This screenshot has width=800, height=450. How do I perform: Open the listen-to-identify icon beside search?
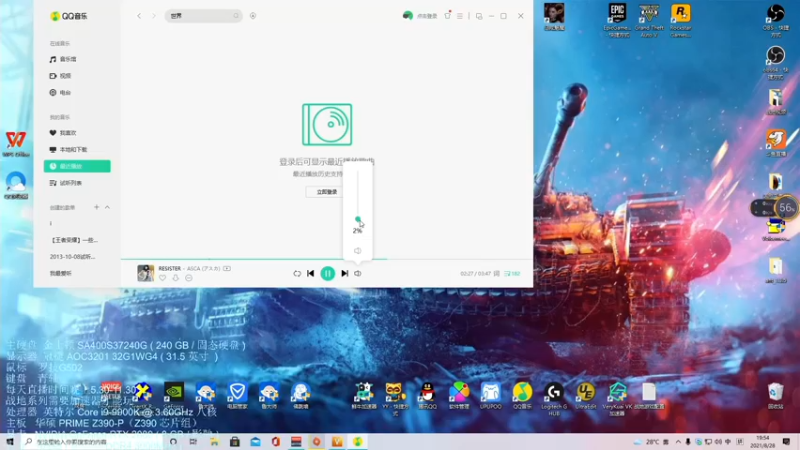pyautogui.click(x=253, y=16)
